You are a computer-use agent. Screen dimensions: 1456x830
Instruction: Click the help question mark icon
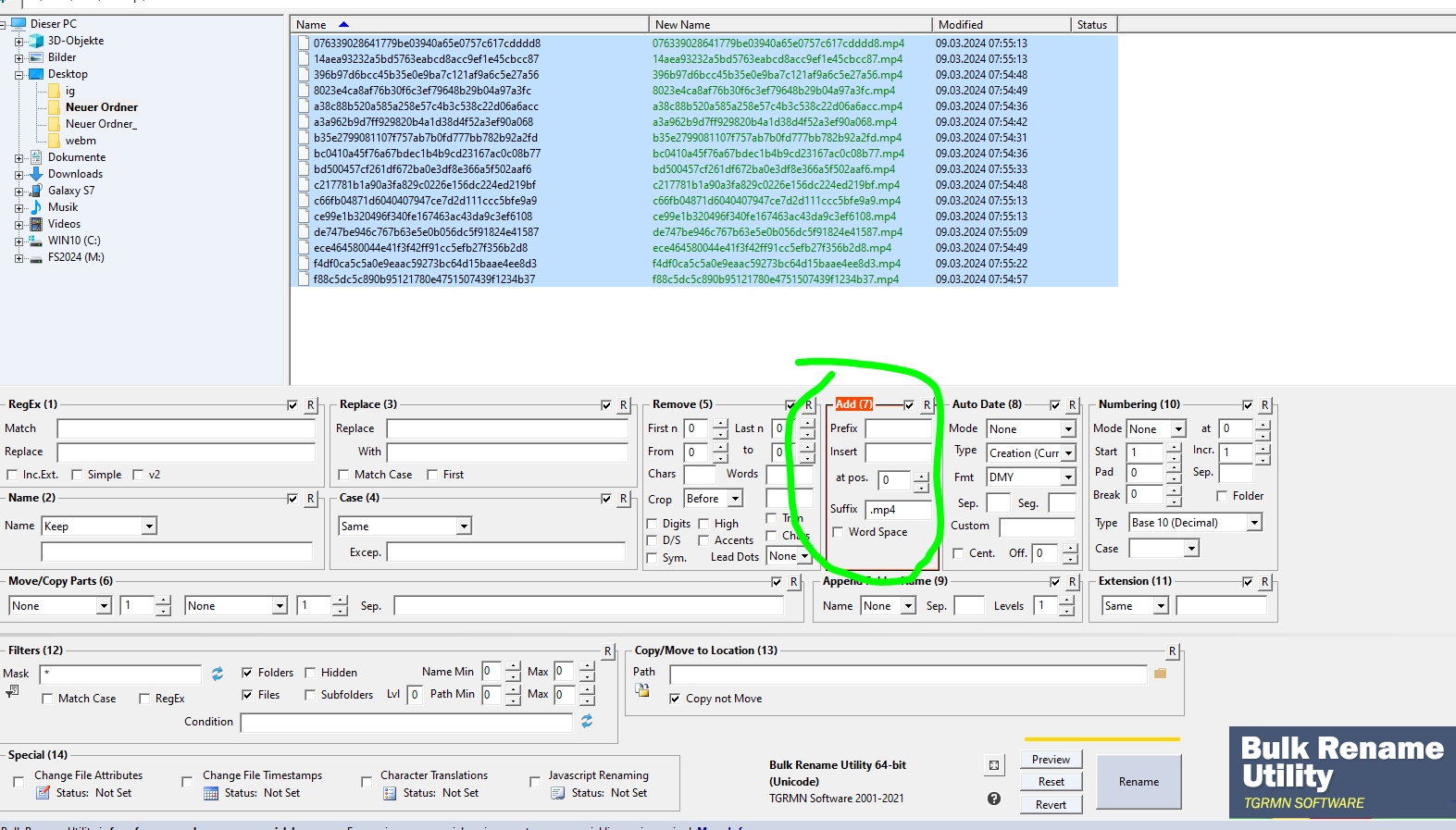coord(994,799)
